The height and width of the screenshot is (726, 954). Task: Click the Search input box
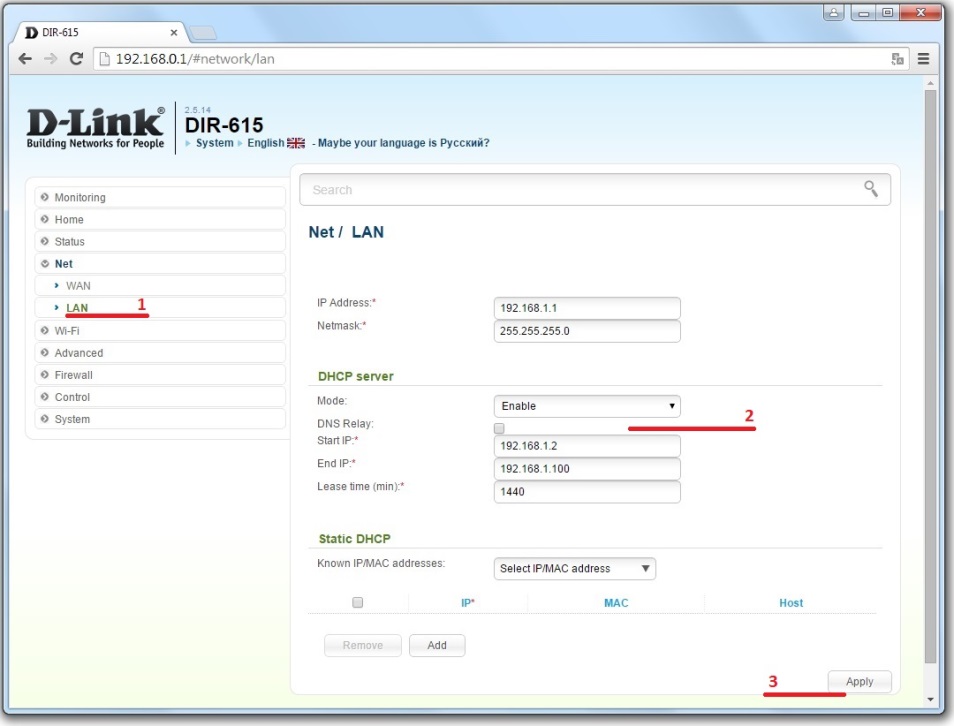coord(595,189)
